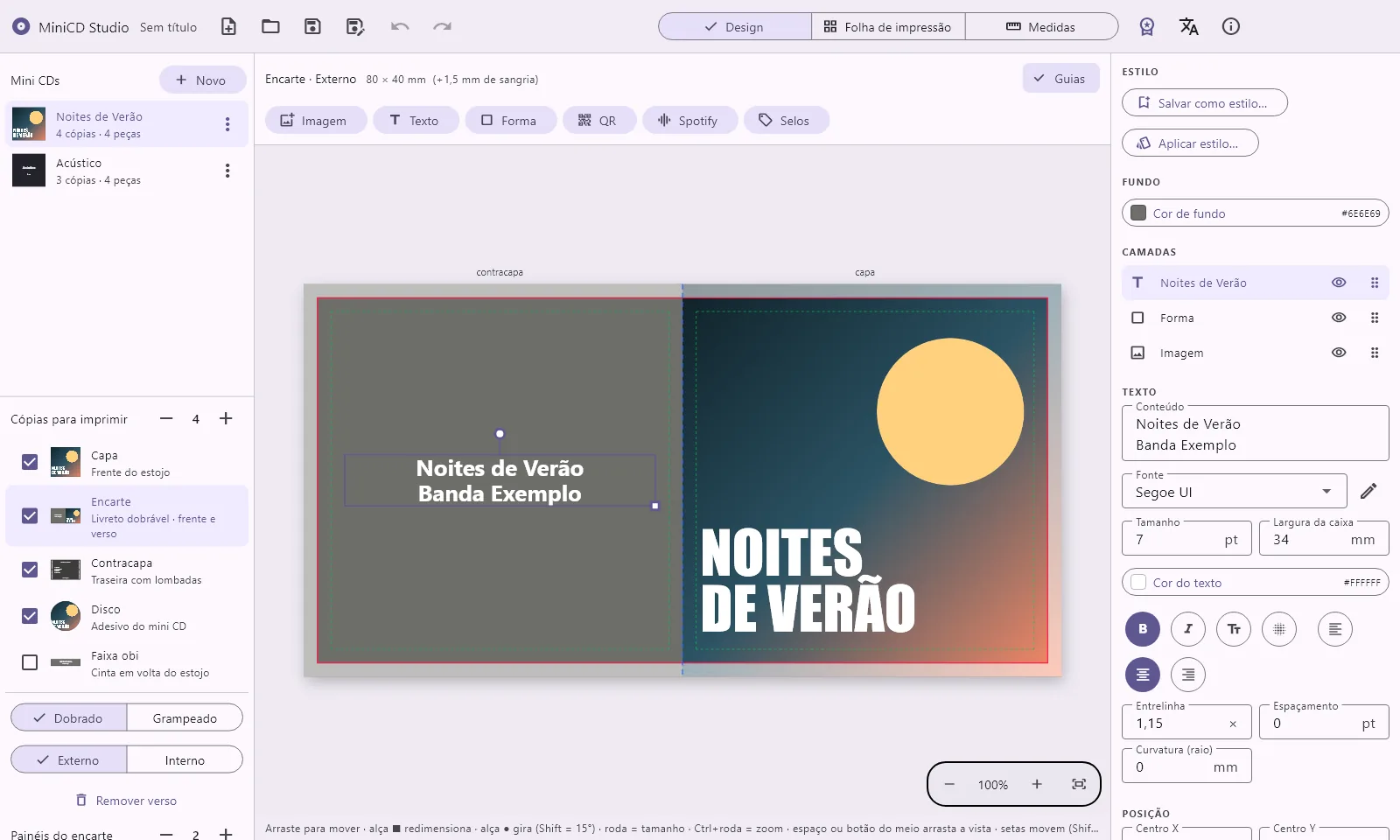The height and width of the screenshot is (840, 1400).
Task: Click the new document icon
Action: click(x=228, y=26)
